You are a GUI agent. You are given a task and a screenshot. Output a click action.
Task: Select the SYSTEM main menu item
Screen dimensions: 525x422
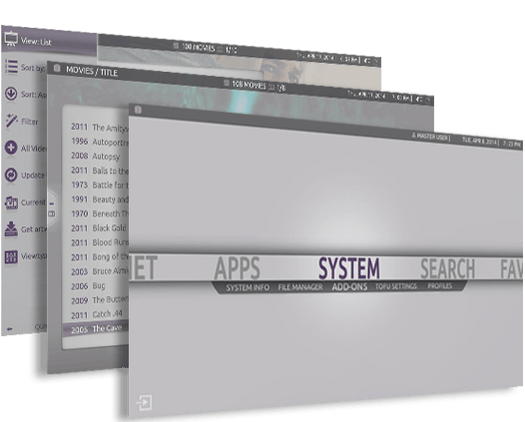[349, 269]
